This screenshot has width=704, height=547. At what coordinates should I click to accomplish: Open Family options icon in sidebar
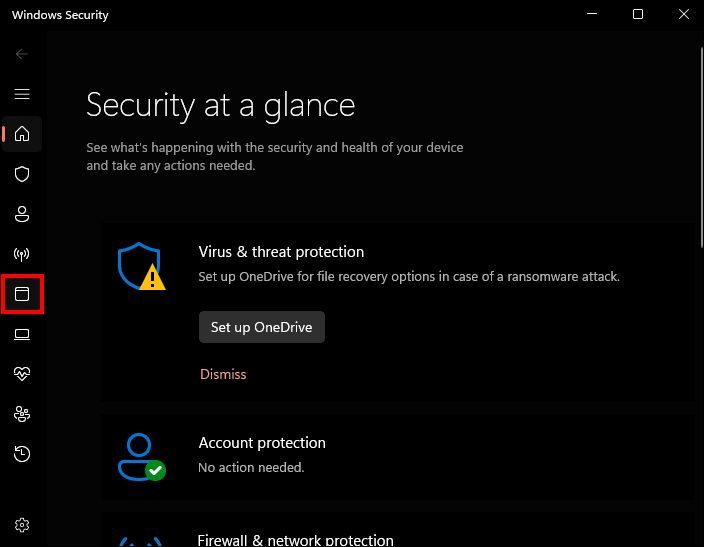(22, 414)
